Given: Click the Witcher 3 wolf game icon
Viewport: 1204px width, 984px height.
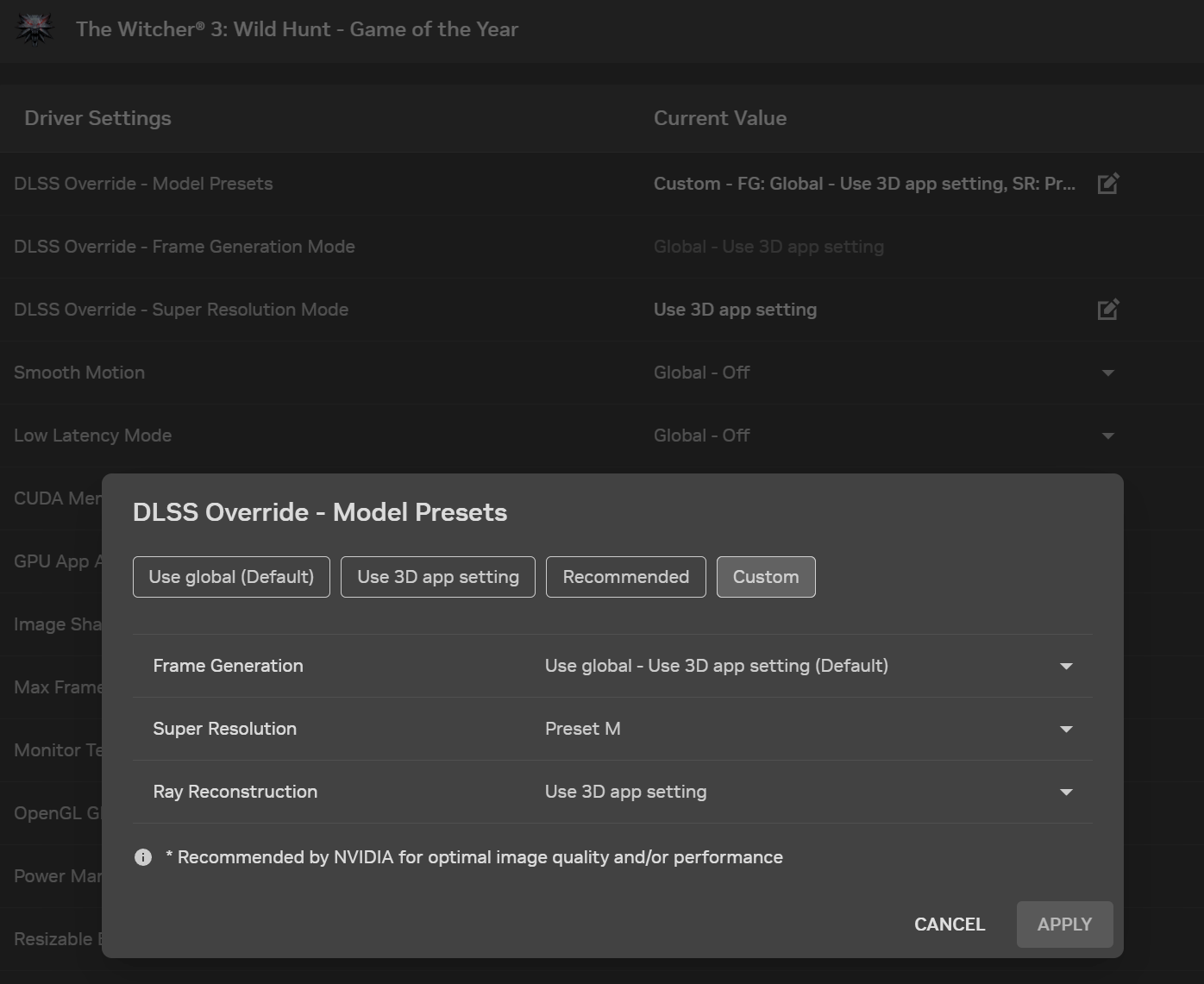Looking at the screenshot, I should pos(34,28).
